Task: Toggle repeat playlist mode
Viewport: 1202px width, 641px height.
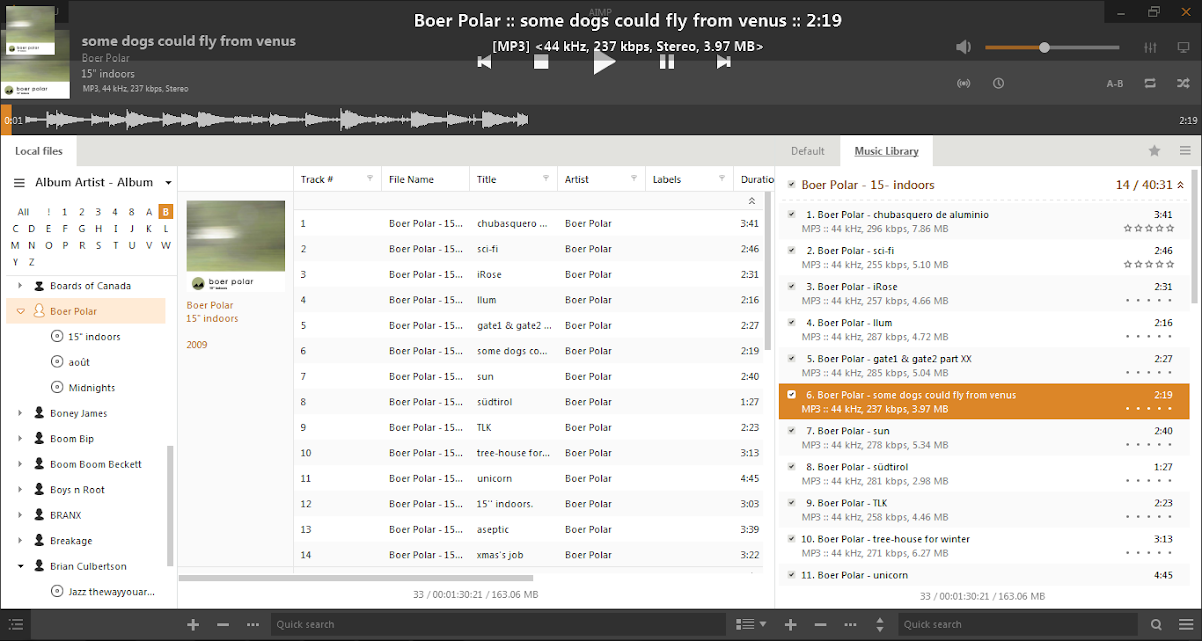Action: coord(1150,83)
